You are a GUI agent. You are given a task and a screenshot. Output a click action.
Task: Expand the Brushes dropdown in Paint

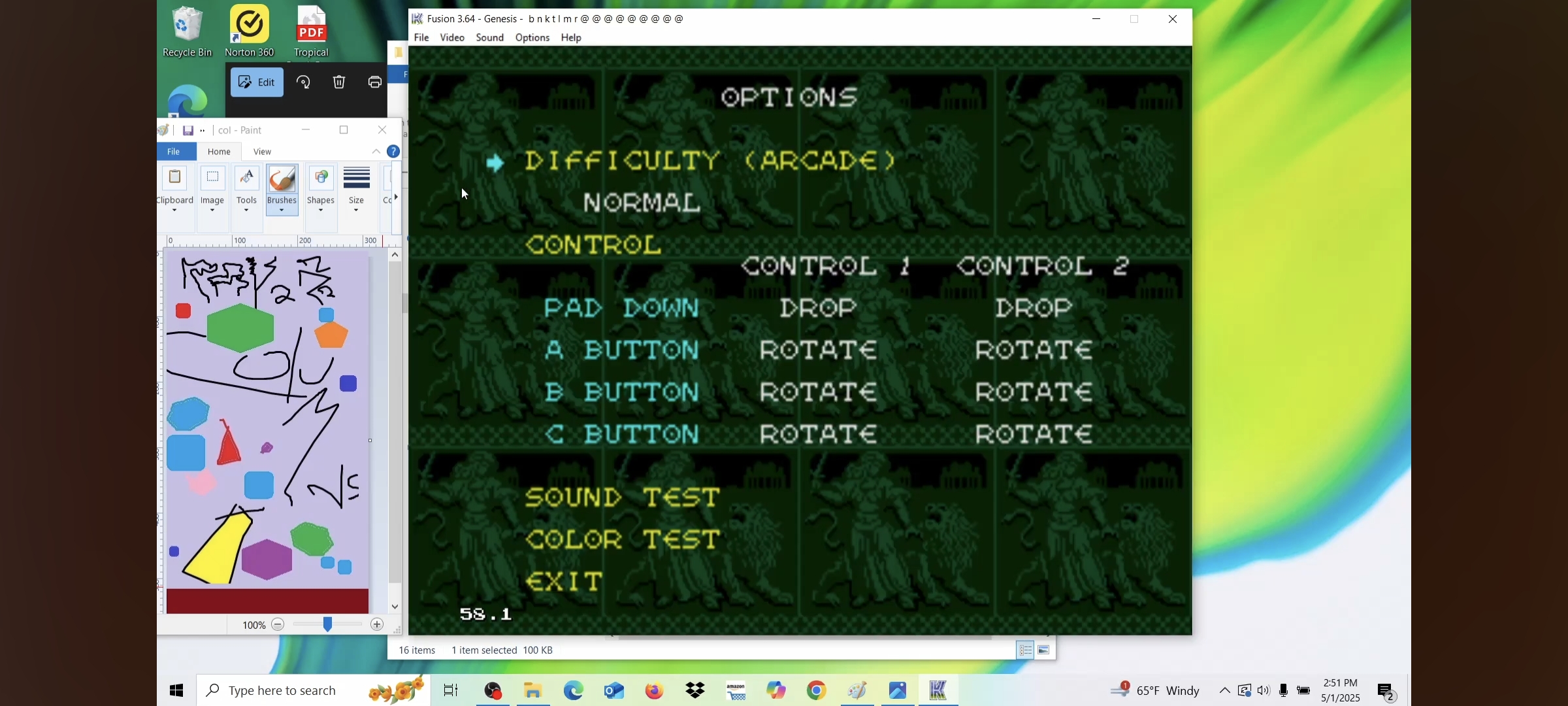[282, 210]
